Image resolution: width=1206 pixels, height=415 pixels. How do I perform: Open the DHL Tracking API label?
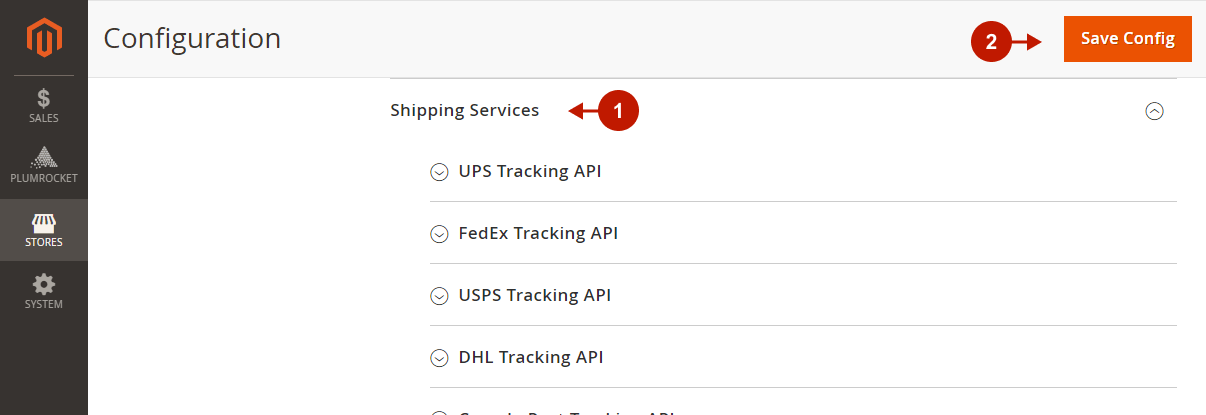(531, 357)
